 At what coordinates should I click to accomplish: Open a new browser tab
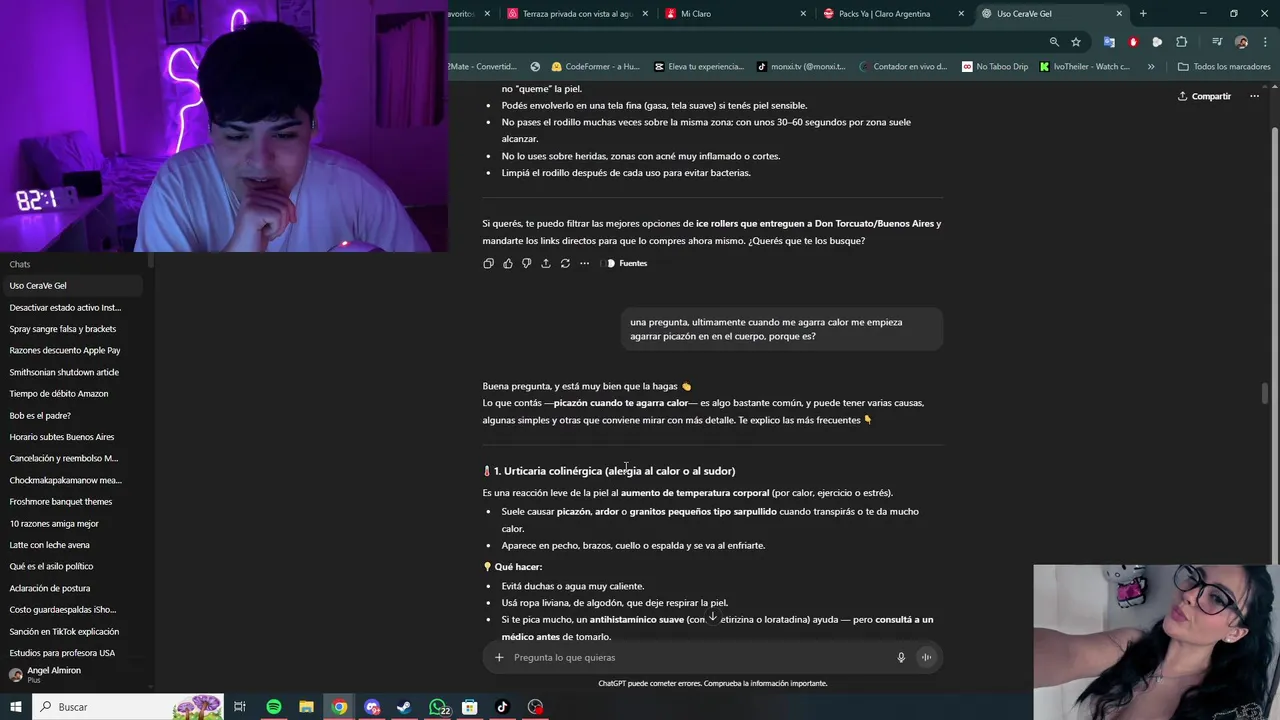click(x=1143, y=14)
